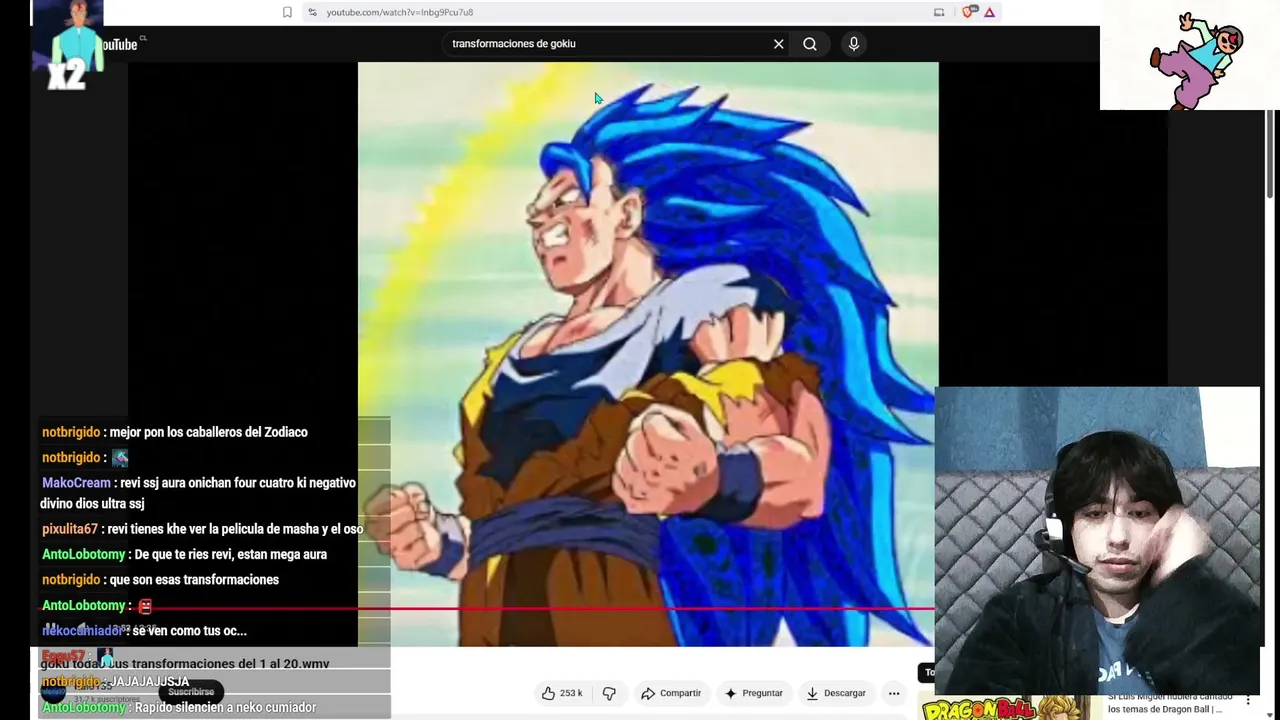The height and width of the screenshot is (720, 1280).
Task: Open site information icon in address bar
Action: [312, 12]
